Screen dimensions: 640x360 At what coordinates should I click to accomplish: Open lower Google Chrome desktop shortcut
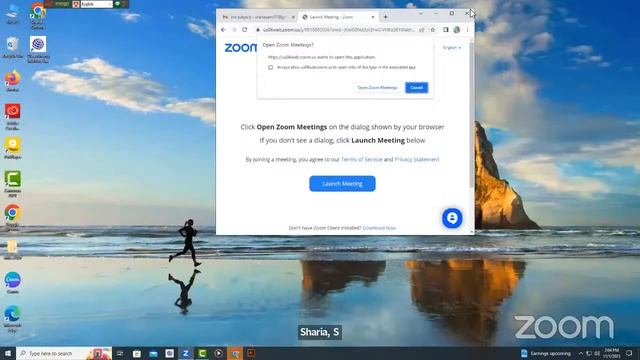coord(13,218)
